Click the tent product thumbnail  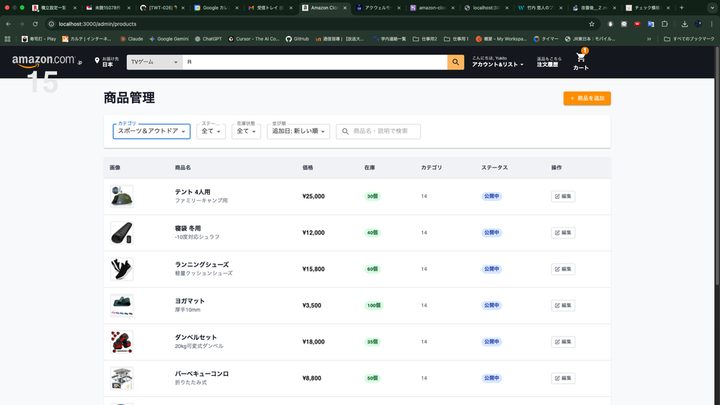pos(122,196)
